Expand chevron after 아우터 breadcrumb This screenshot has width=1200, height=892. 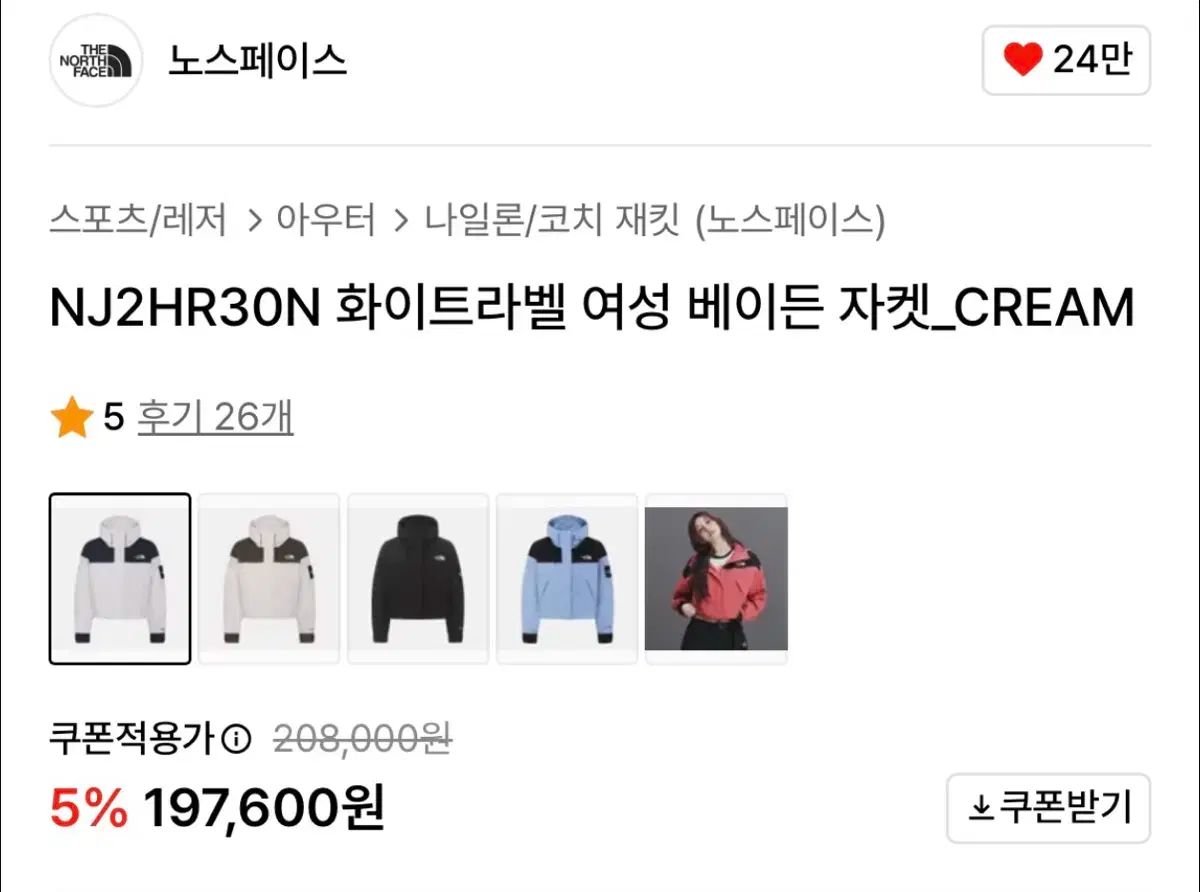[x=401, y=220]
